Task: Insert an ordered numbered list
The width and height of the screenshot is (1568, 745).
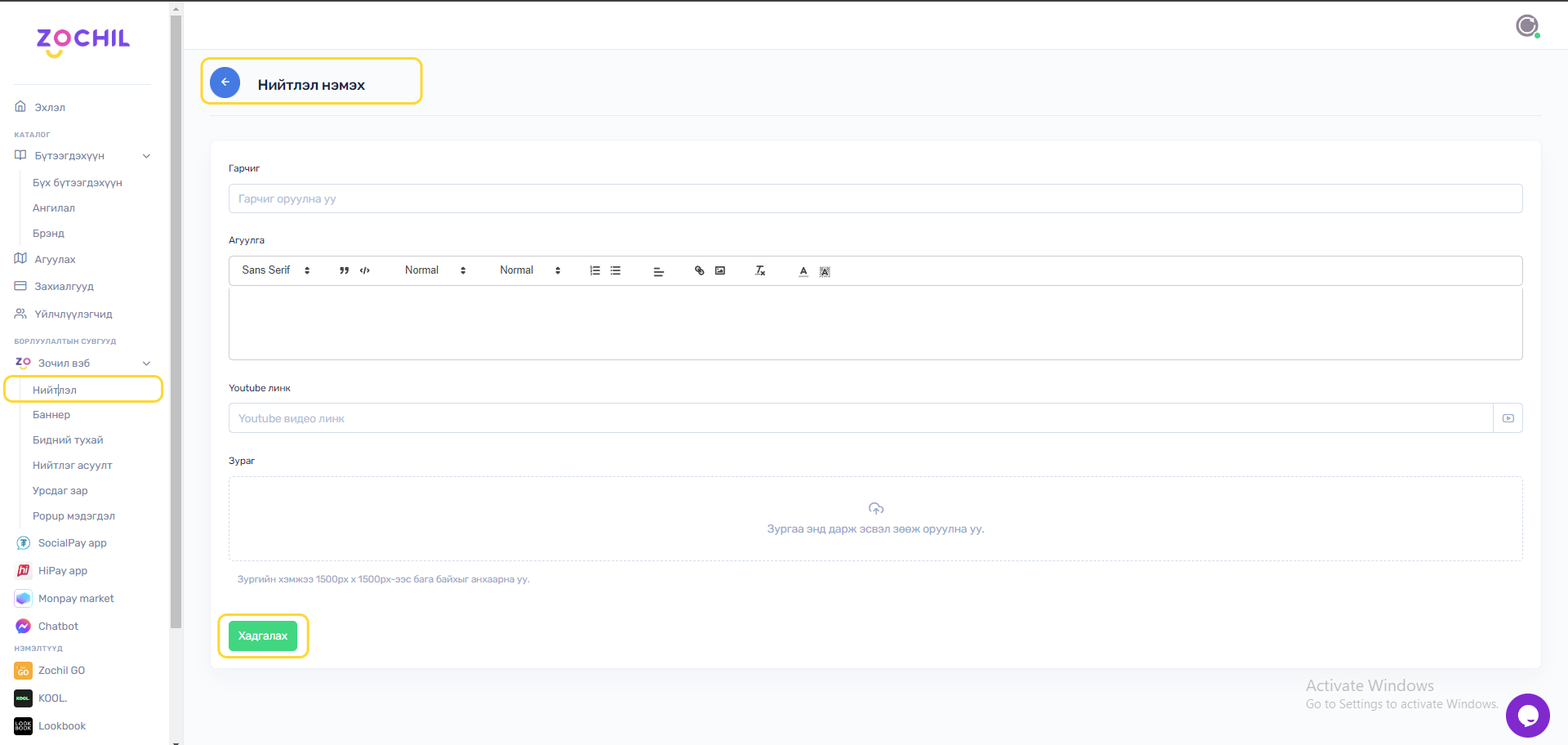Action: (595, 271)
